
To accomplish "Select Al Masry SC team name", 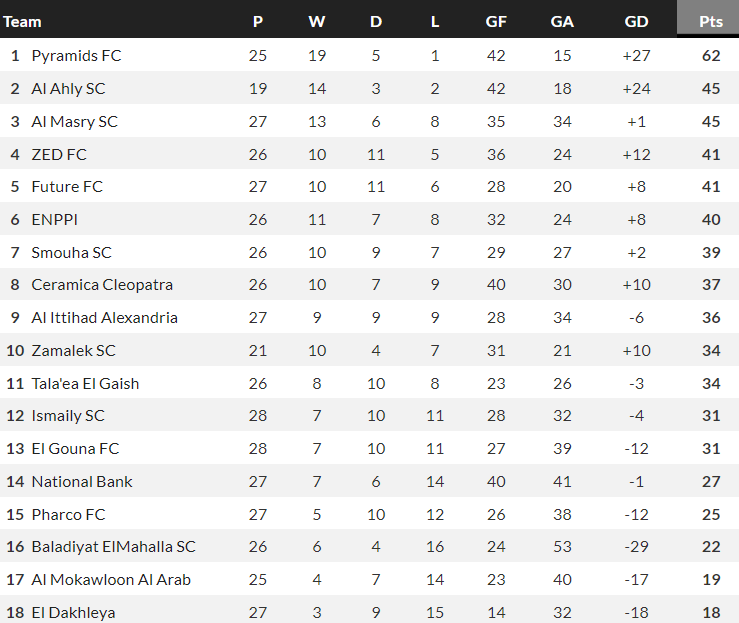I will (74, 122).
